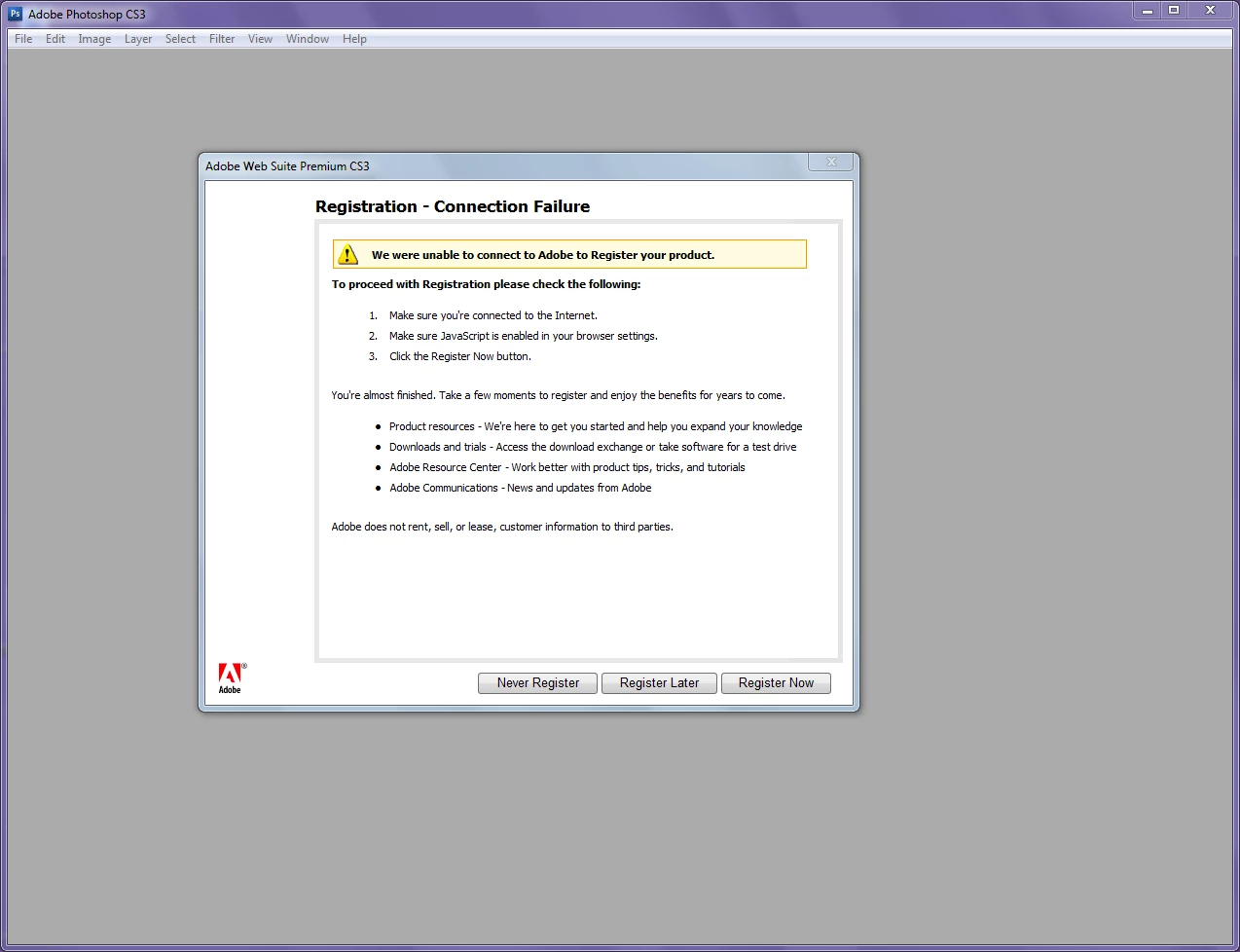Click the 'Adobe Communications' bullet text
Image resolution: width=1240 pixels, height=952 pixels.
point(521,488)
